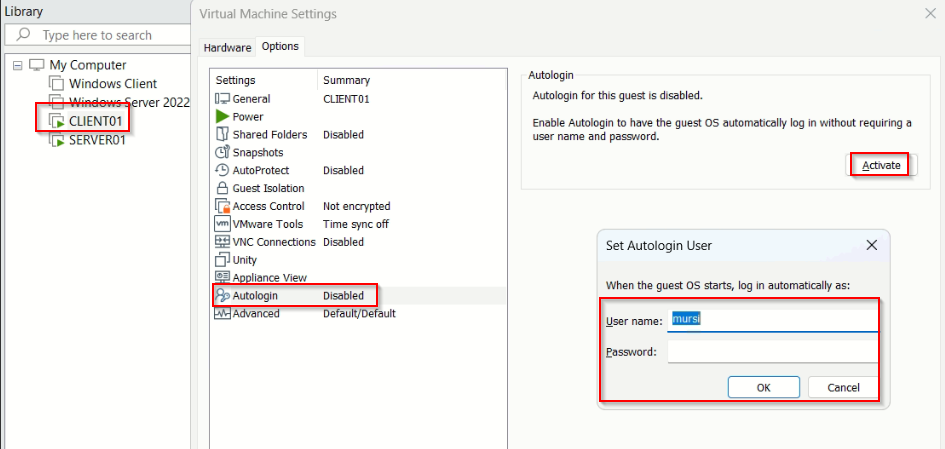This screenshot has width=945, height=449.
Task: Select Windows Client in the library
Action: click(113, 84)
